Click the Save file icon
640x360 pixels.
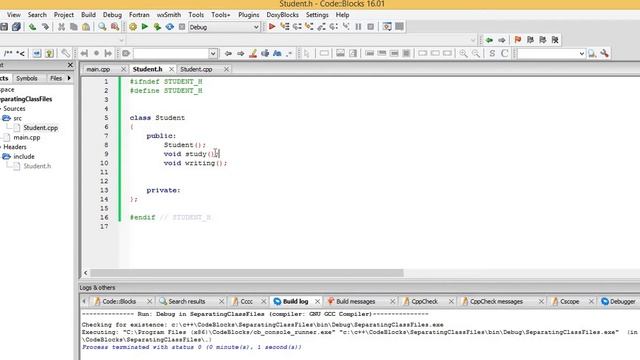click(x=4, y=27)
